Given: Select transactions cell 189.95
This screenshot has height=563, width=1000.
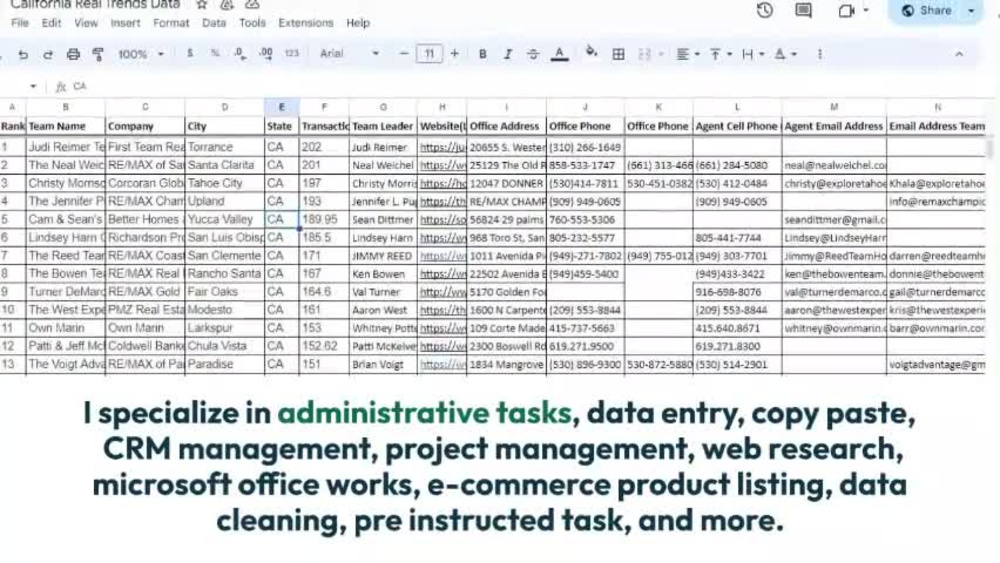Looking at the screenshot, I should (324, 219).
